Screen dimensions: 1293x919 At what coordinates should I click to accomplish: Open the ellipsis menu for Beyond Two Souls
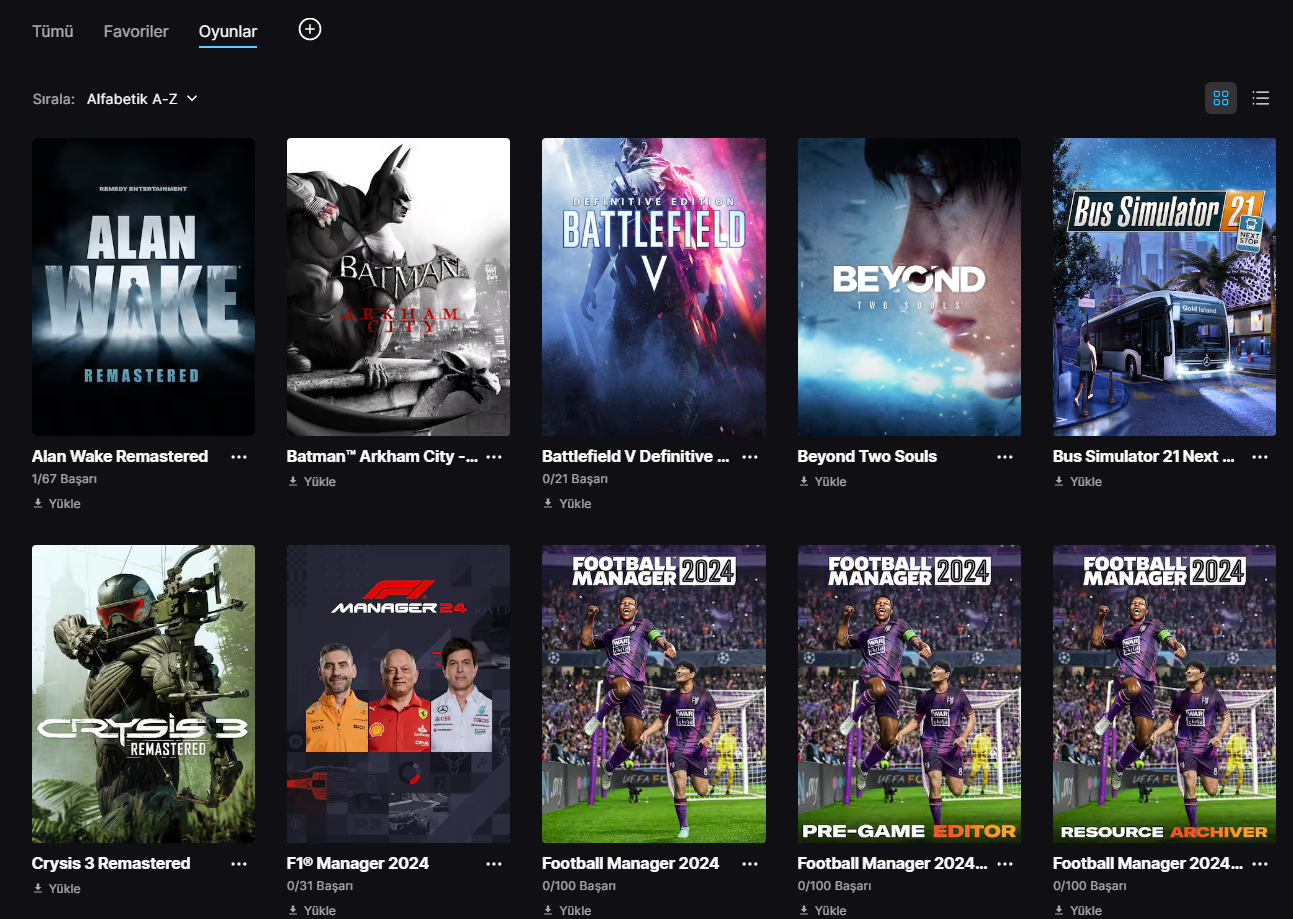pyautogui.click(x=1005, y=456)
